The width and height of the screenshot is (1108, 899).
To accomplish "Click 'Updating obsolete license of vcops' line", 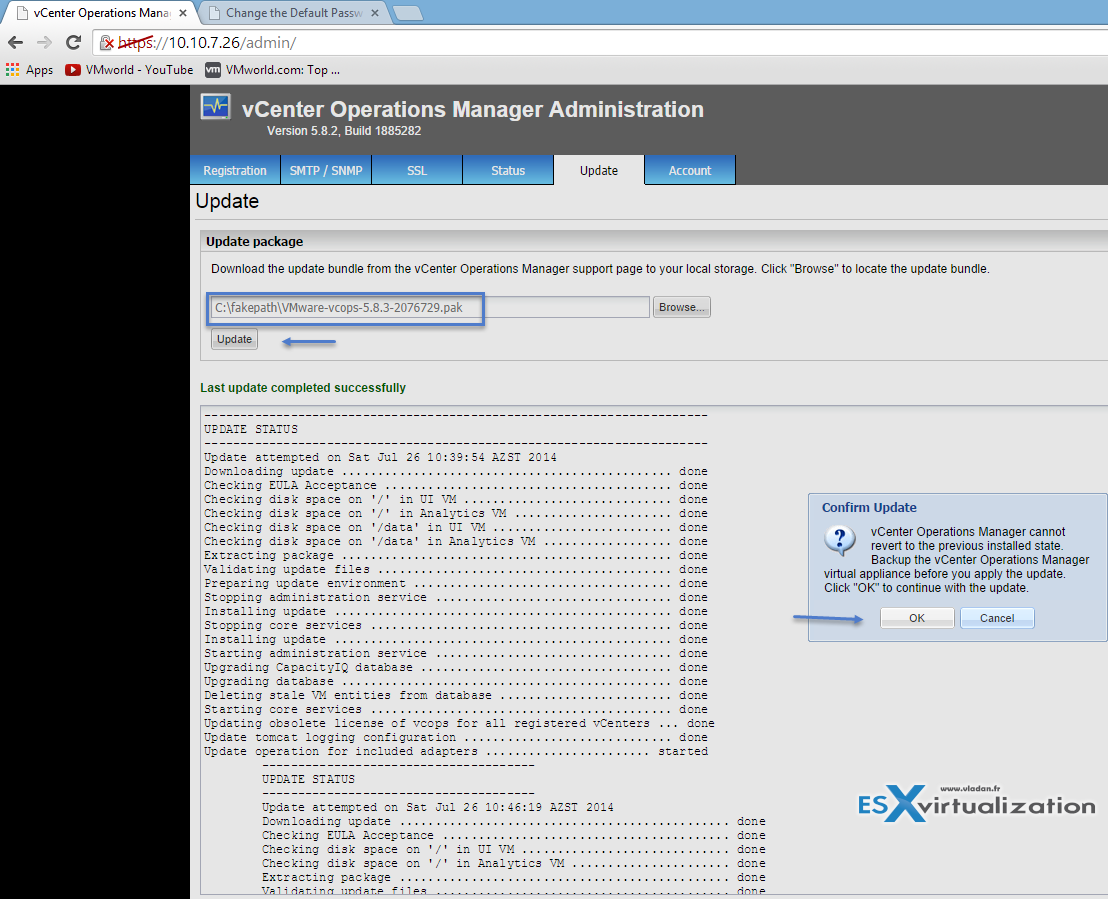I will tap(459, 724).
